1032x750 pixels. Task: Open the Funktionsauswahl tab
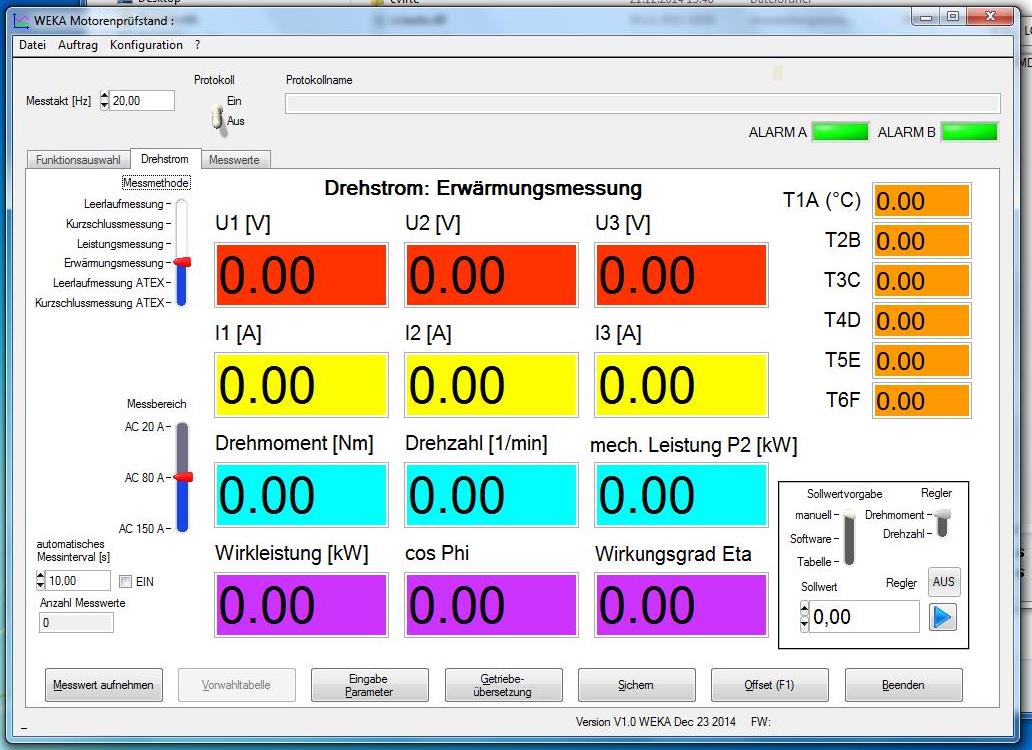(78, 160)
